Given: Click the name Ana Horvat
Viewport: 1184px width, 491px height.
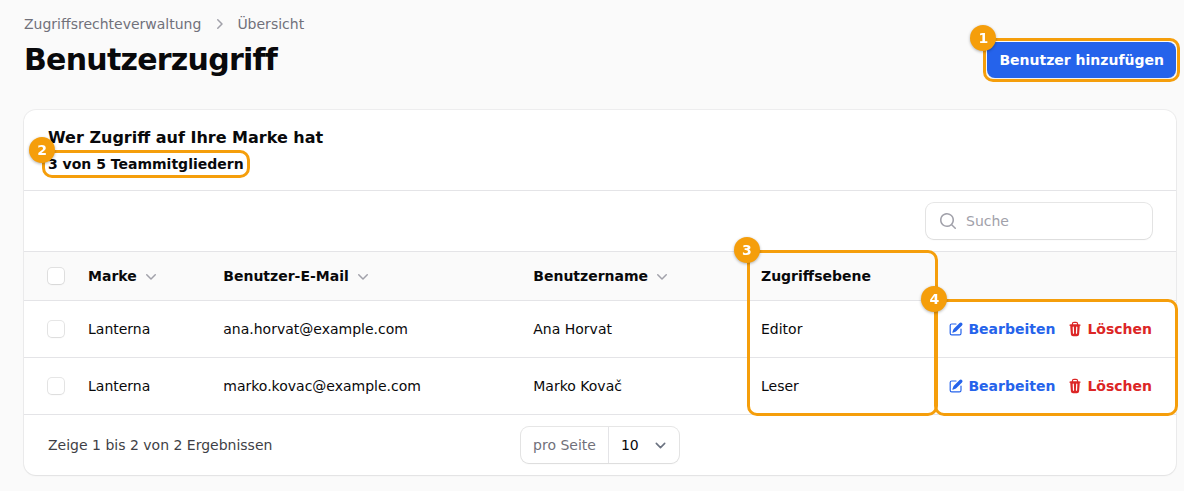Looking at the screenshot, I should [x=573, y=329].
